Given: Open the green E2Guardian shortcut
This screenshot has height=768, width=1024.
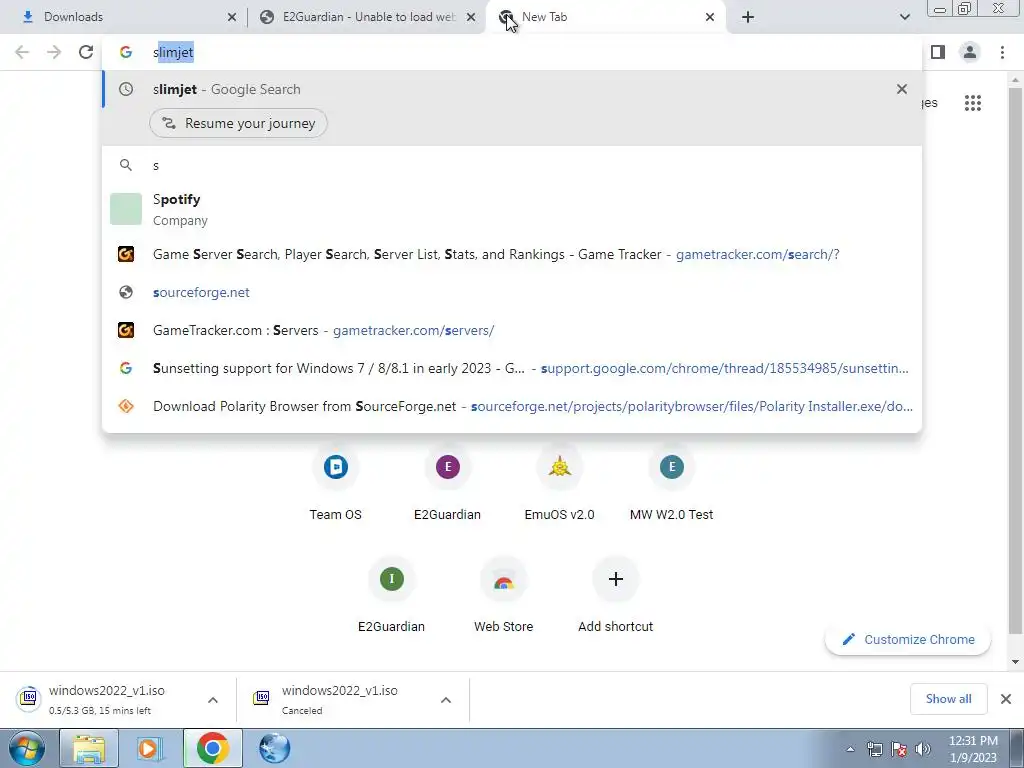Looking at the screenshot, I should (x=391, y=579).
